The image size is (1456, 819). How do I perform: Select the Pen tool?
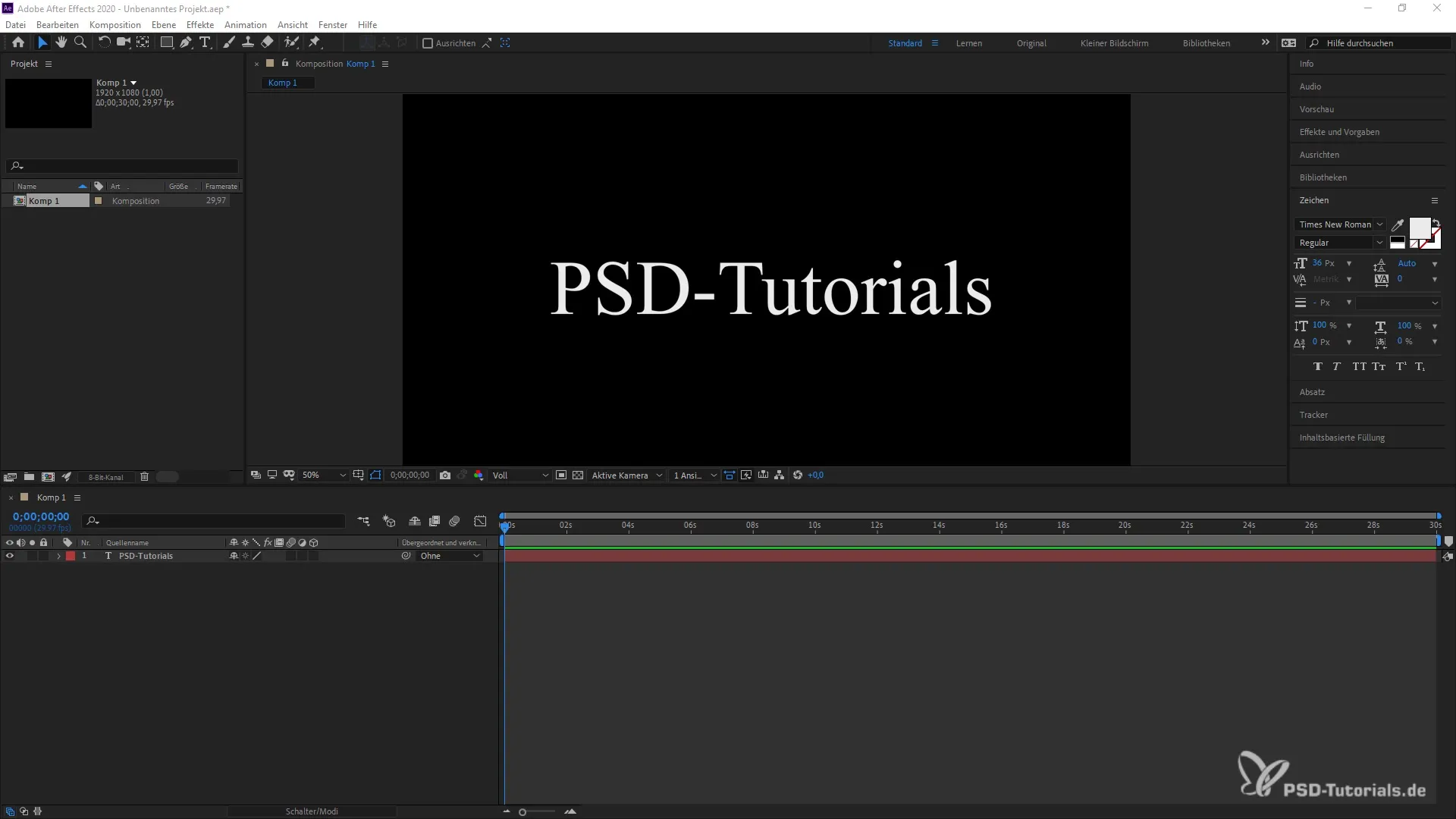tap(186, 42)
